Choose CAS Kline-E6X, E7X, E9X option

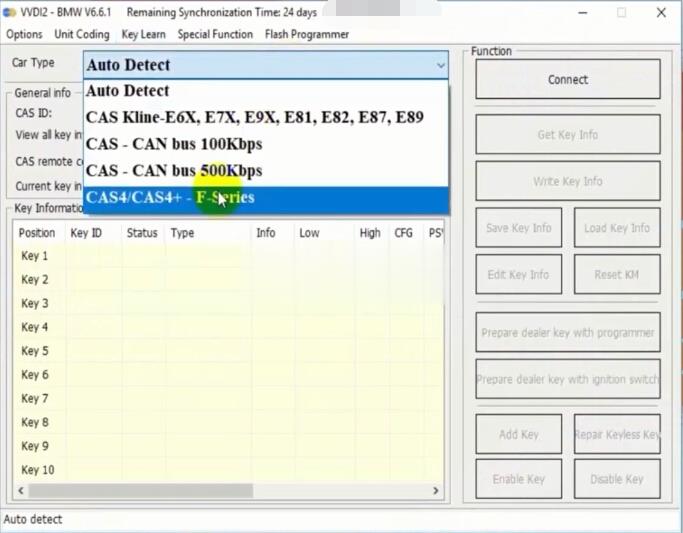coord(266,117)
